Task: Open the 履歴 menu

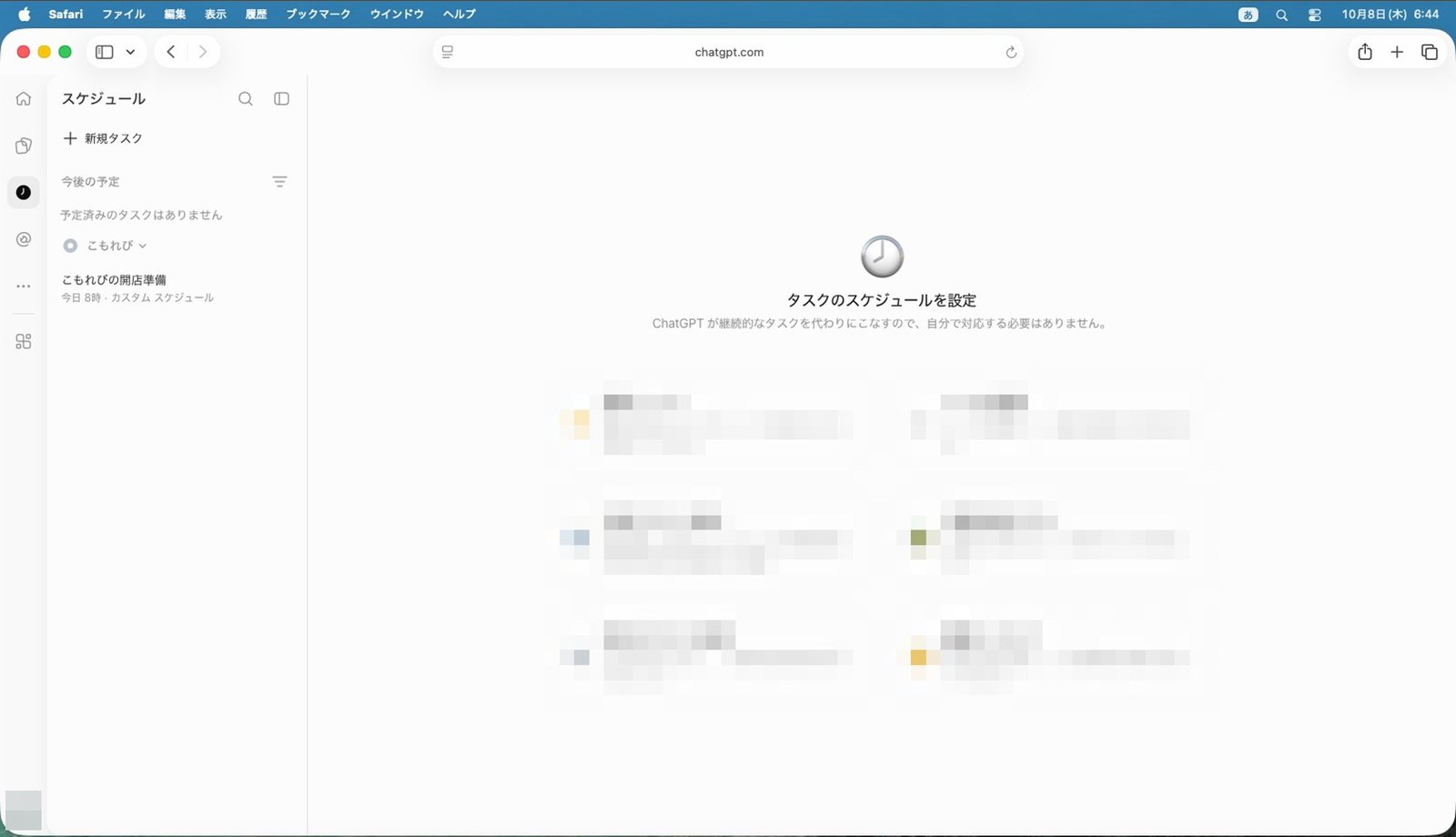Action: [x=256, y=14]
